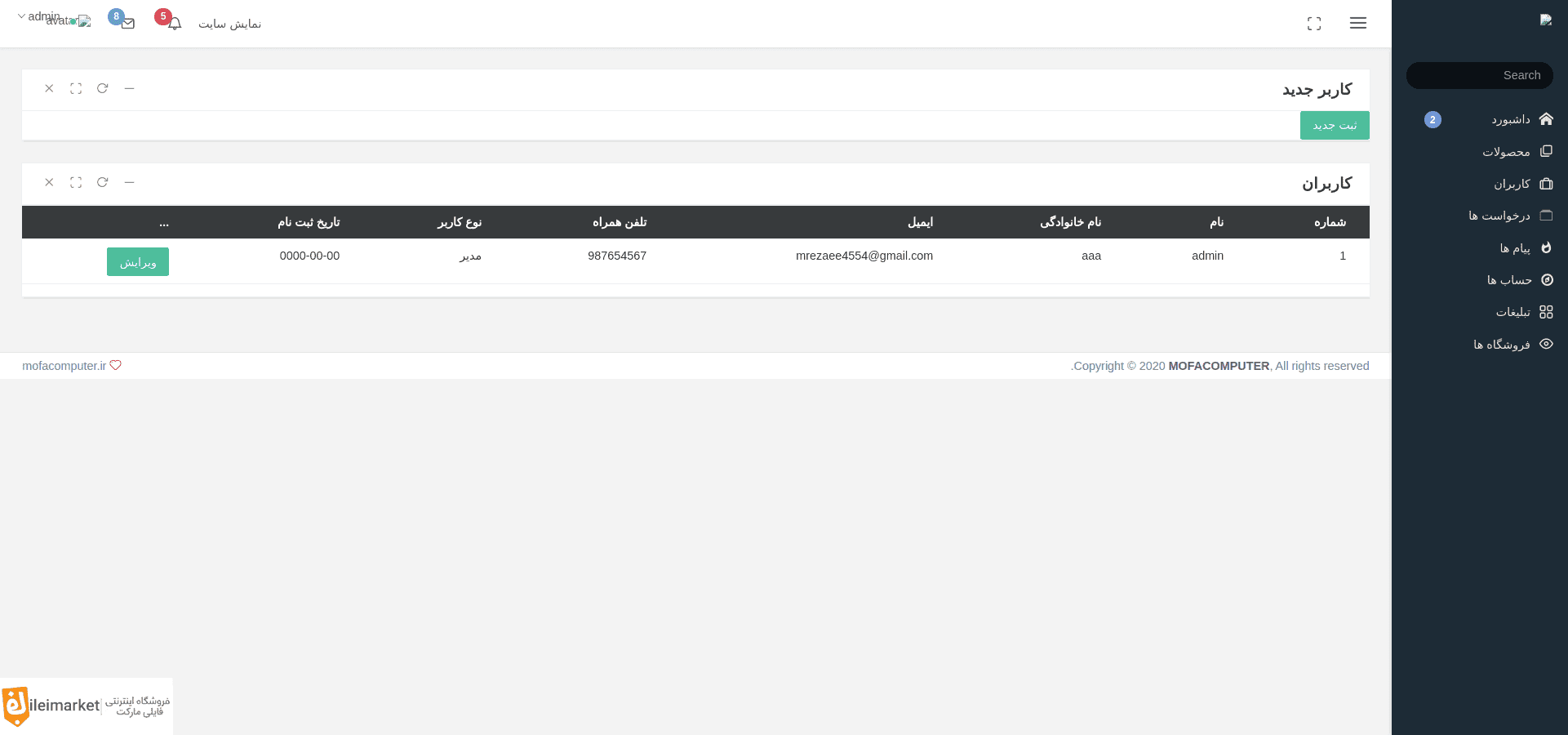
Task: Collapse the کاربر جدید panel
Action: (x=129, y=88)
